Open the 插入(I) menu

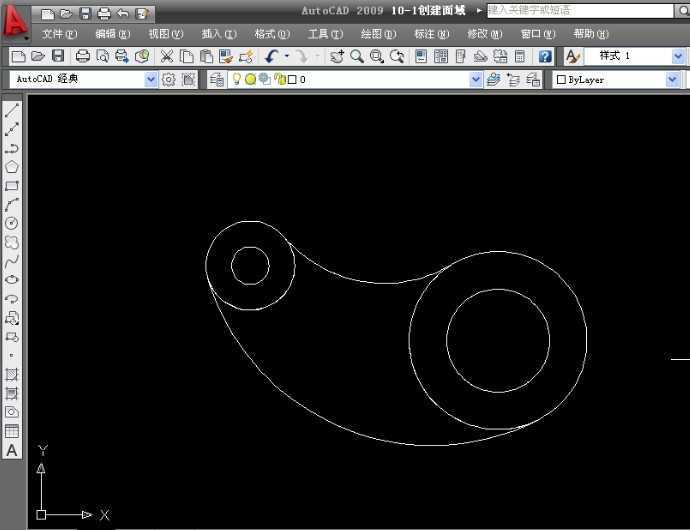point(219,34)
